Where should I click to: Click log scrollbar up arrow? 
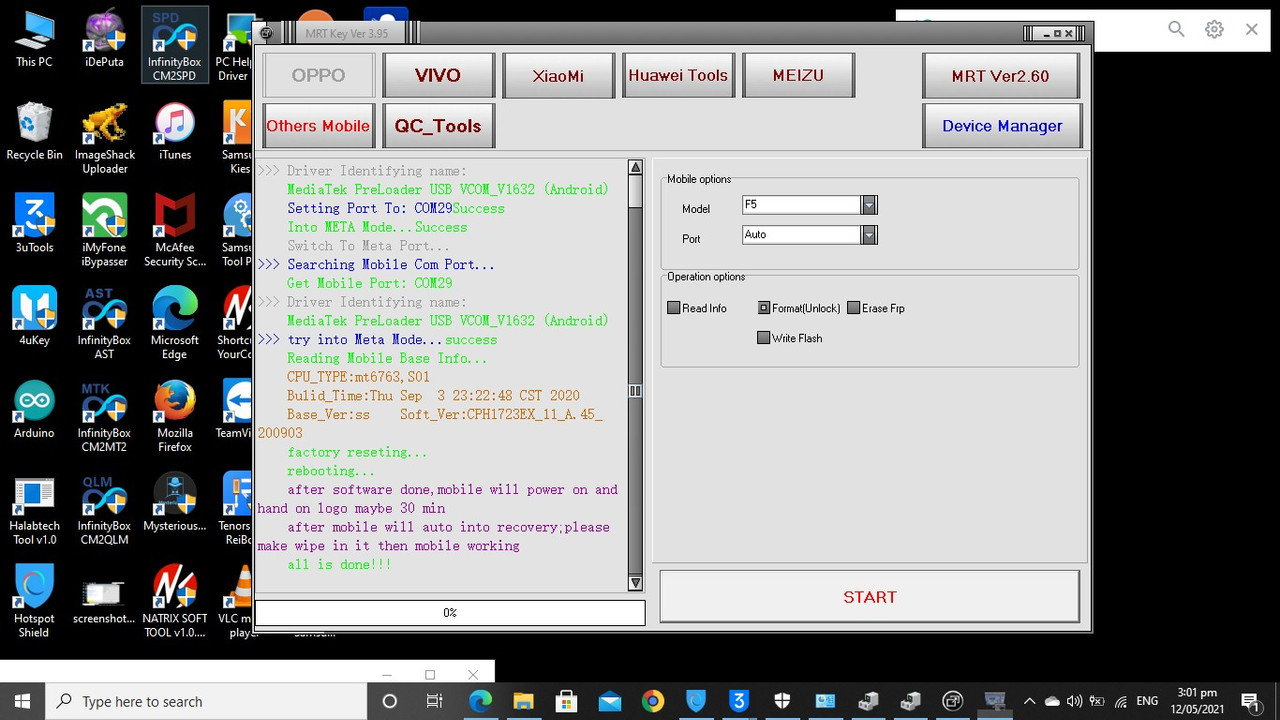(635, 167)
